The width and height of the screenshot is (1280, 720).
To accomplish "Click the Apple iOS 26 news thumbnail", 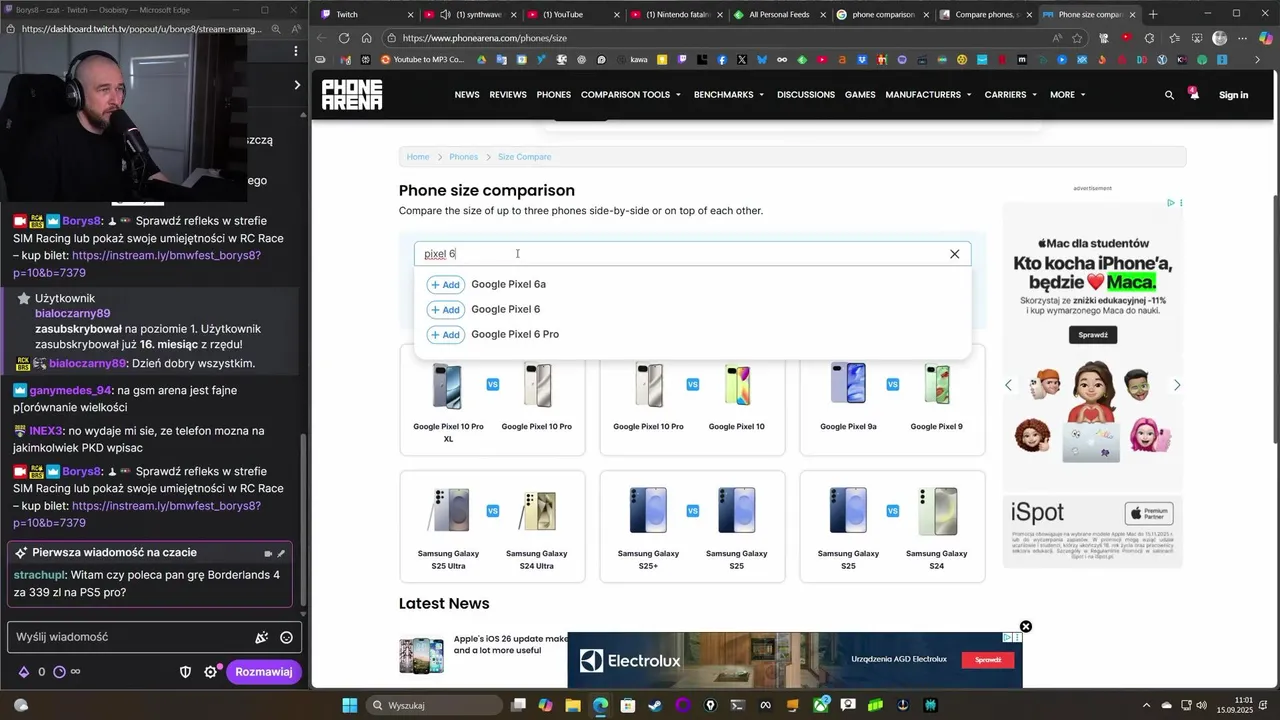I will (x=421, y=655).
